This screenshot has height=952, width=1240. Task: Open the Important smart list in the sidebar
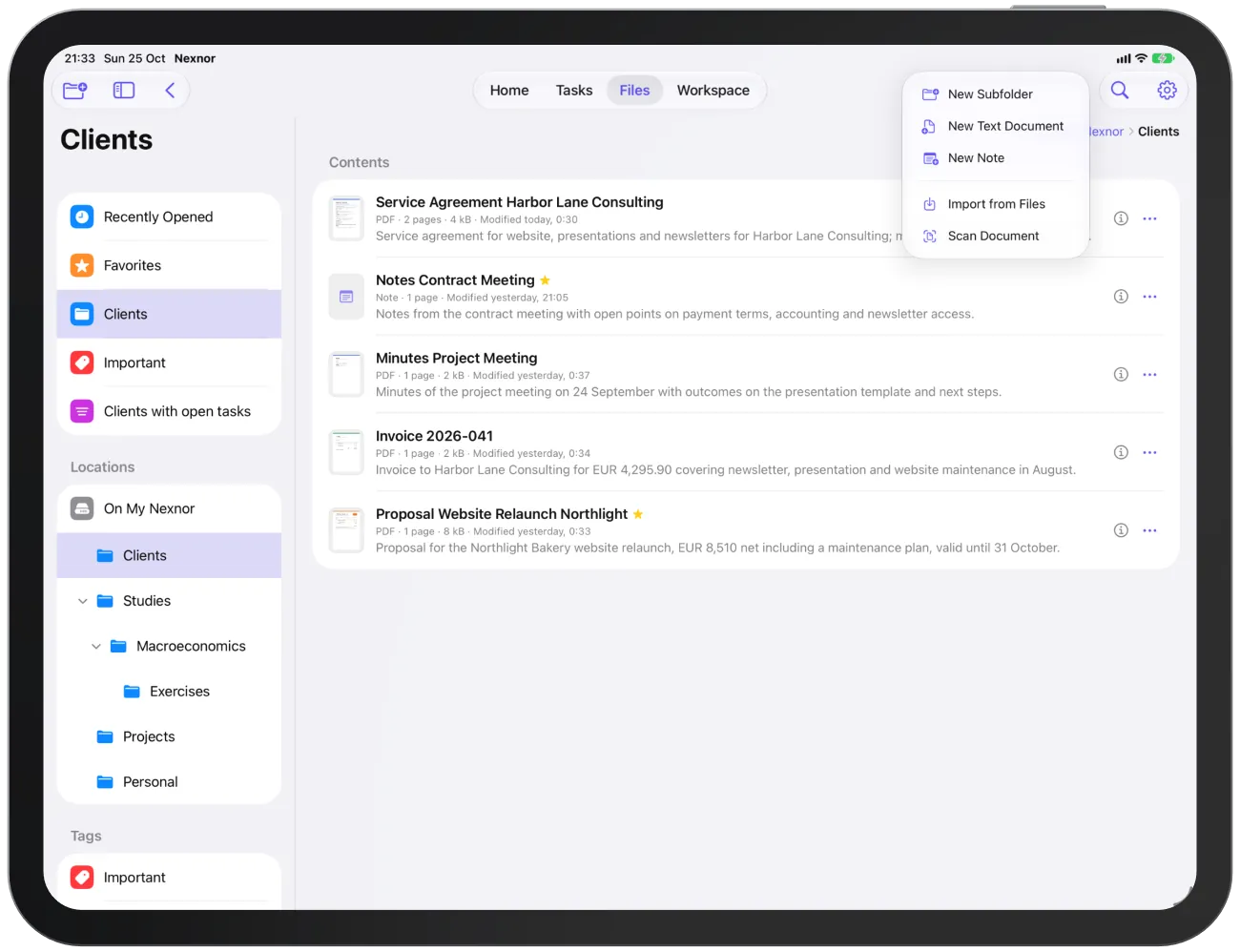(x=169, y=362)
